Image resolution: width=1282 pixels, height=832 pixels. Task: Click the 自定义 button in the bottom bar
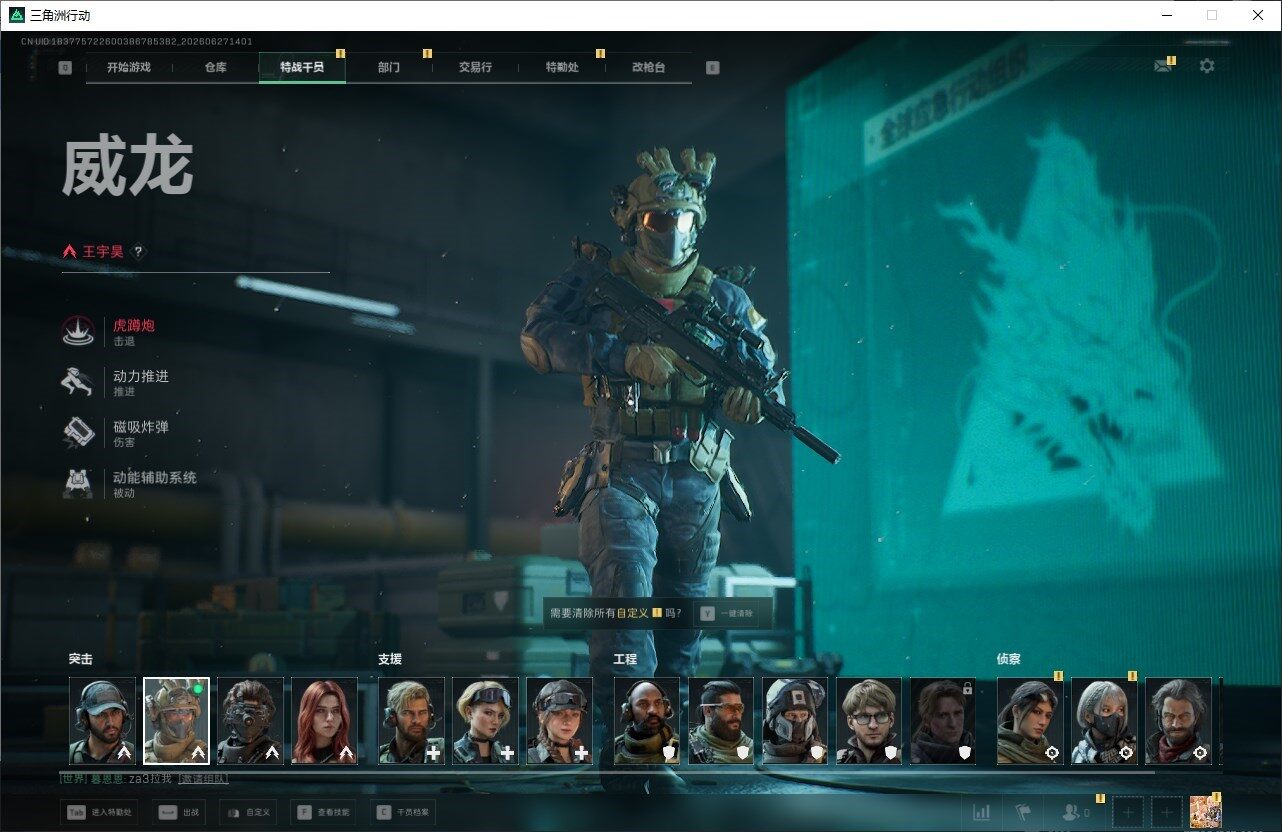point(247,813)
